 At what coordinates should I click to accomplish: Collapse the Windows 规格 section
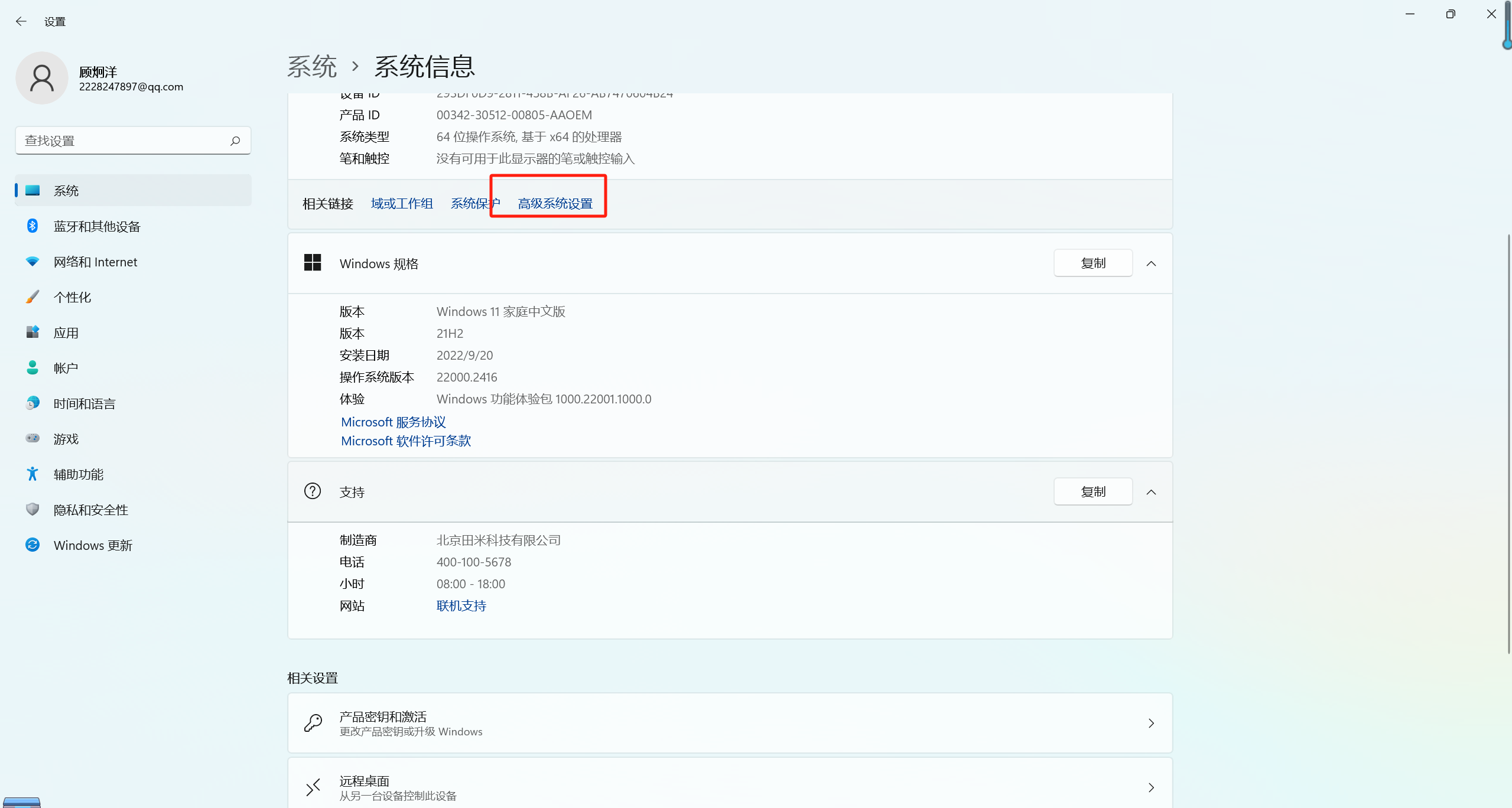coord(1151,263)
